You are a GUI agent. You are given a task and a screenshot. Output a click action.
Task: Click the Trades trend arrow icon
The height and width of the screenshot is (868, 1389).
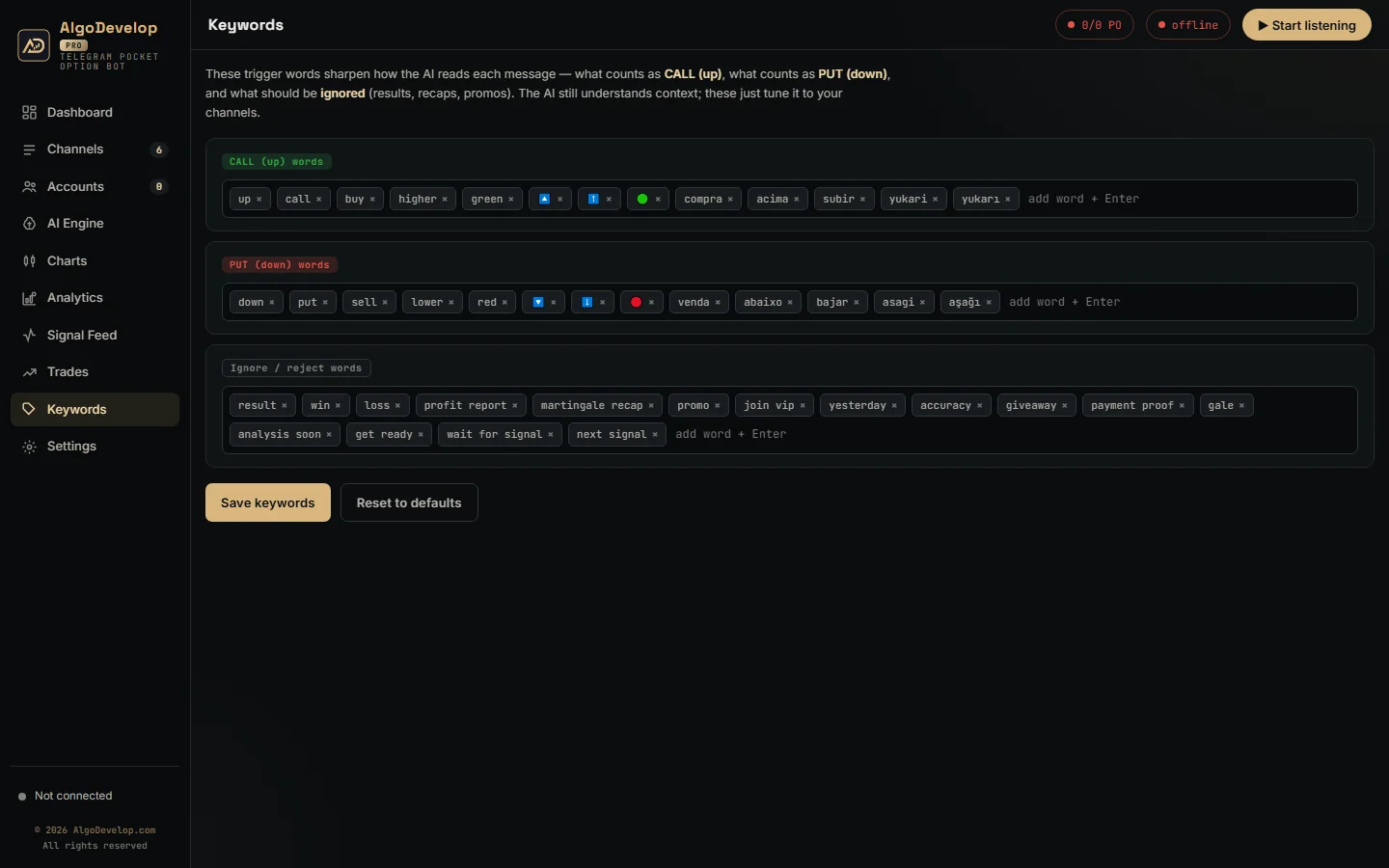click(x=29, y=372)
